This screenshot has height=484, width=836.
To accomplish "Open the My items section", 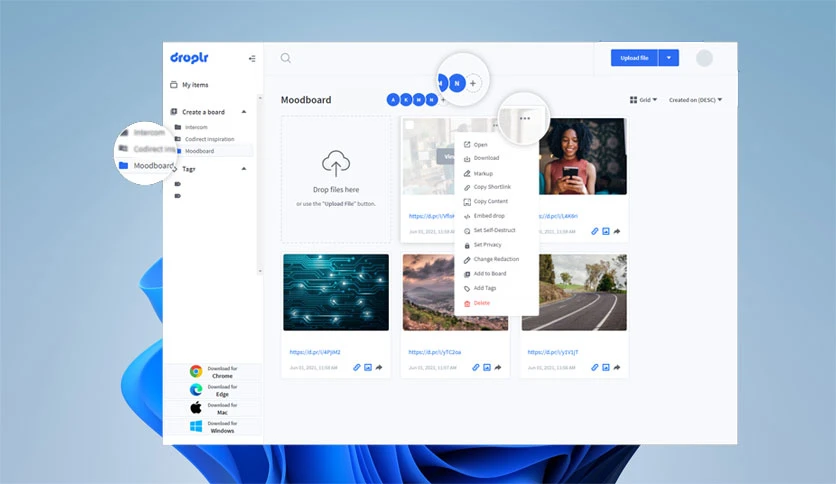I will click(x=189, y=85).
